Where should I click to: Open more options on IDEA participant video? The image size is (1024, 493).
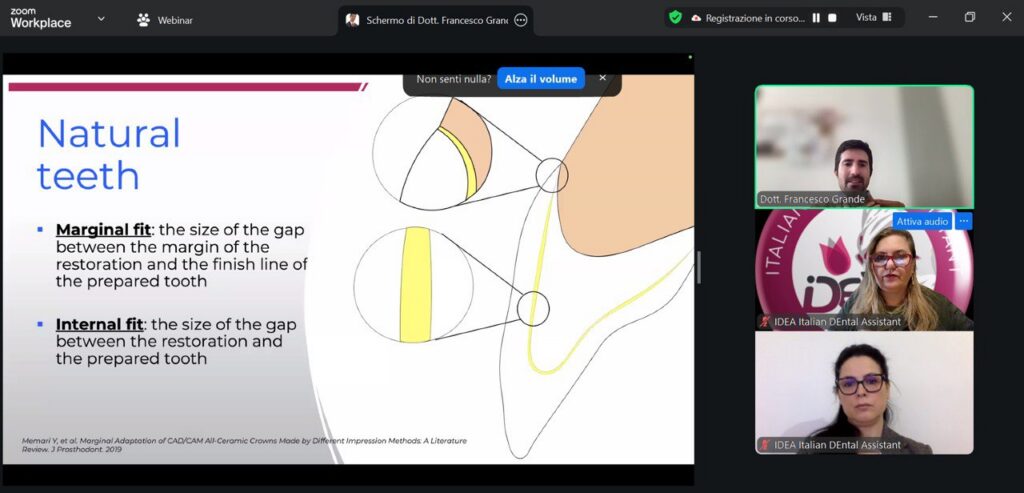964,221
